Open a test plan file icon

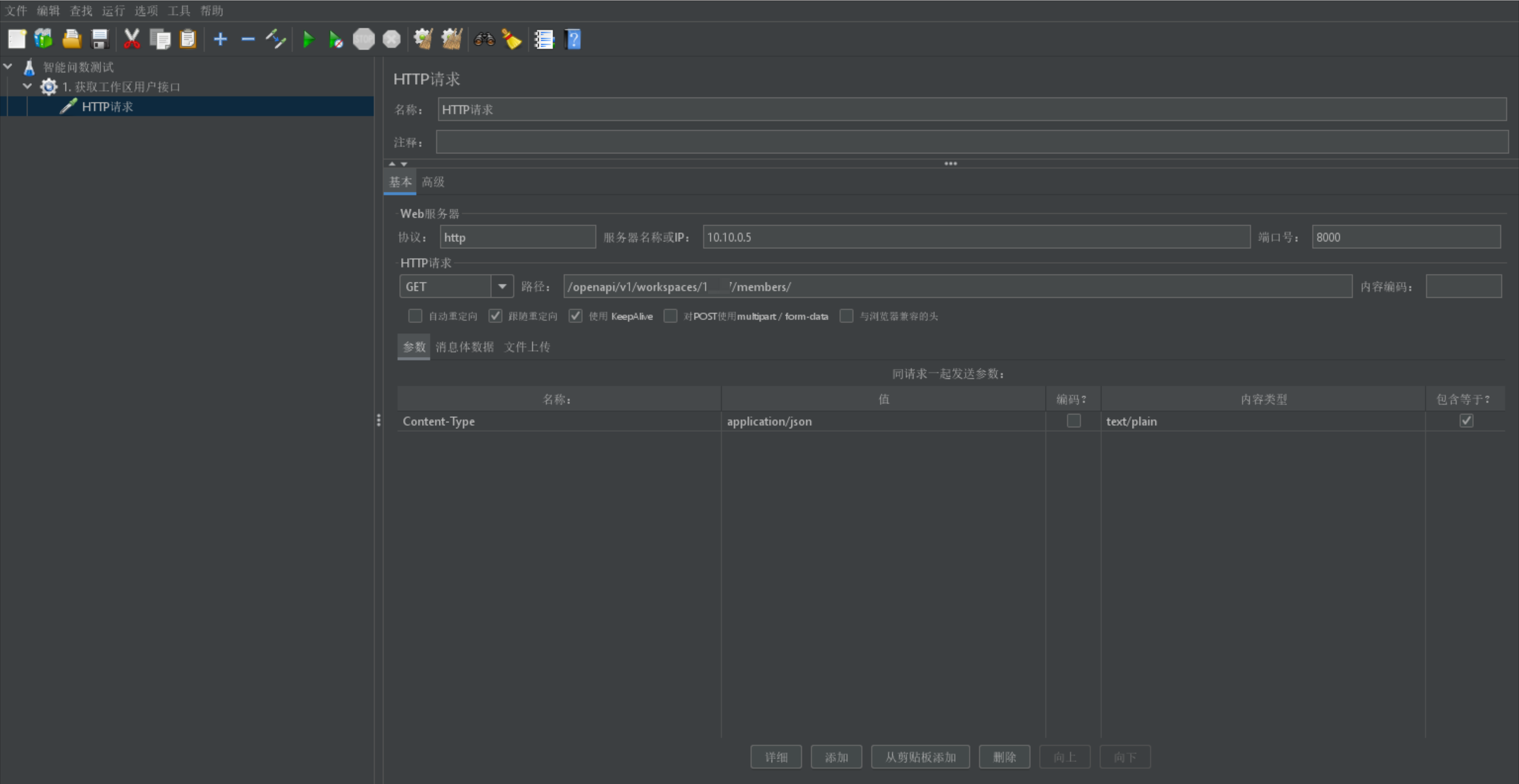point(72,40)
